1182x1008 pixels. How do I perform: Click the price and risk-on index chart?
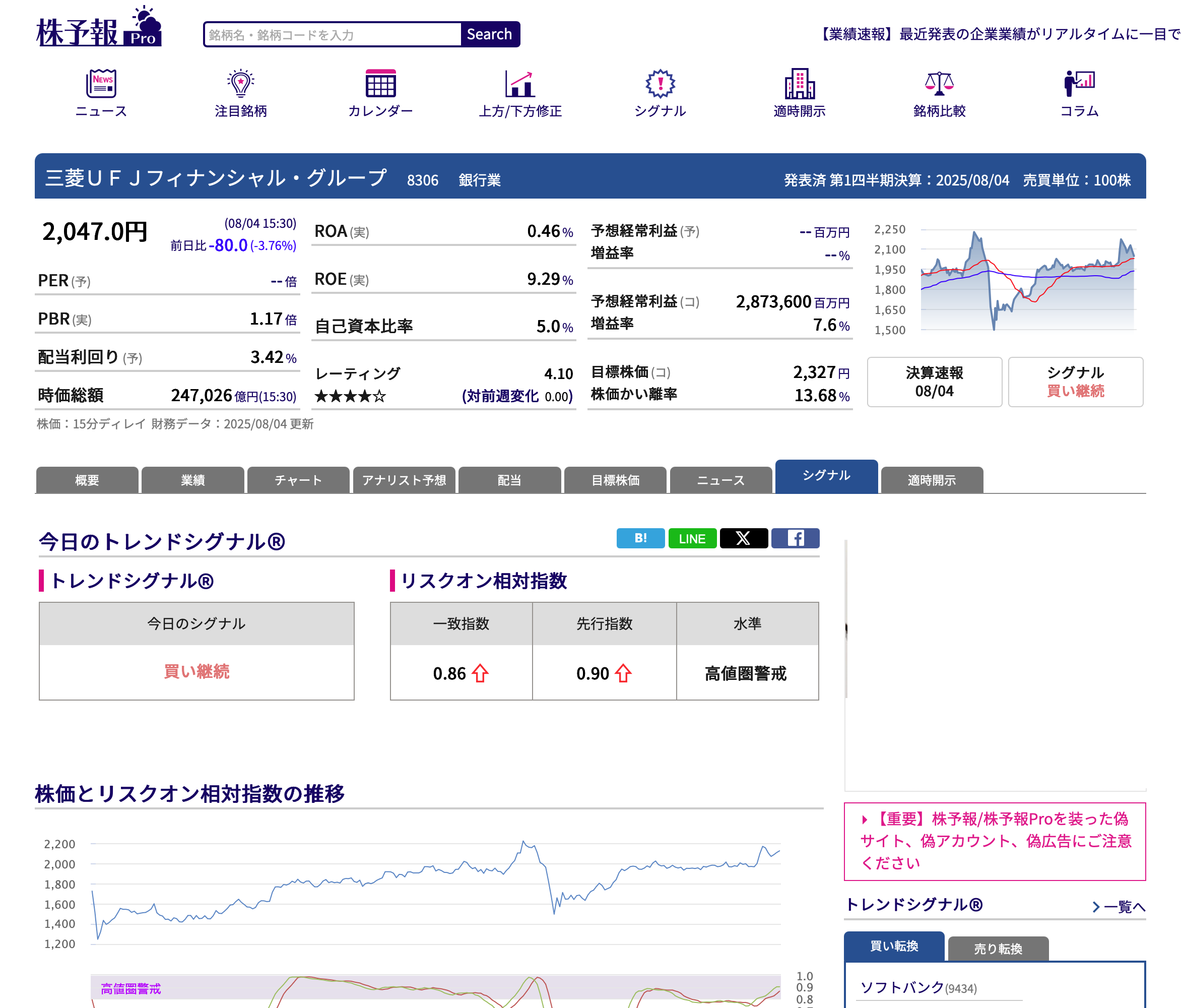[428, 919]
